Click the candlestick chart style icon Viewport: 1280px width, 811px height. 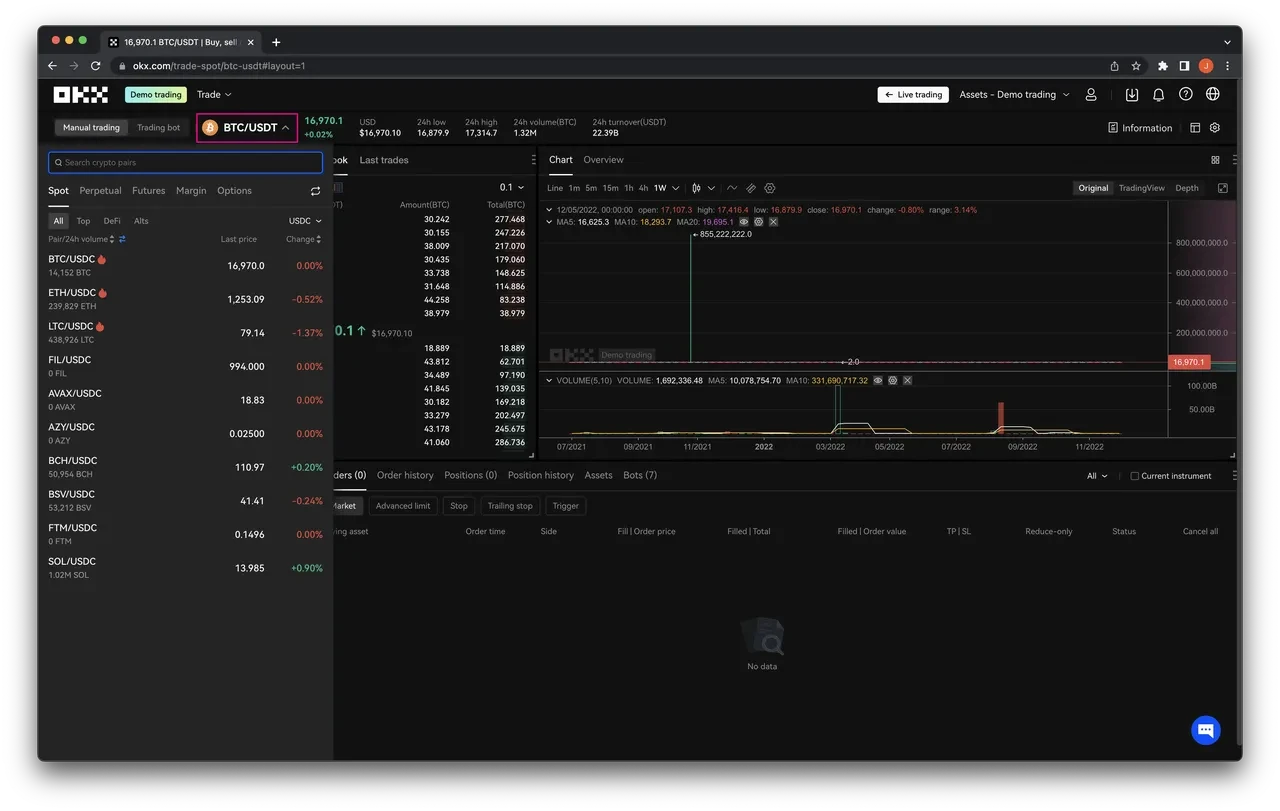click(697, 188)
